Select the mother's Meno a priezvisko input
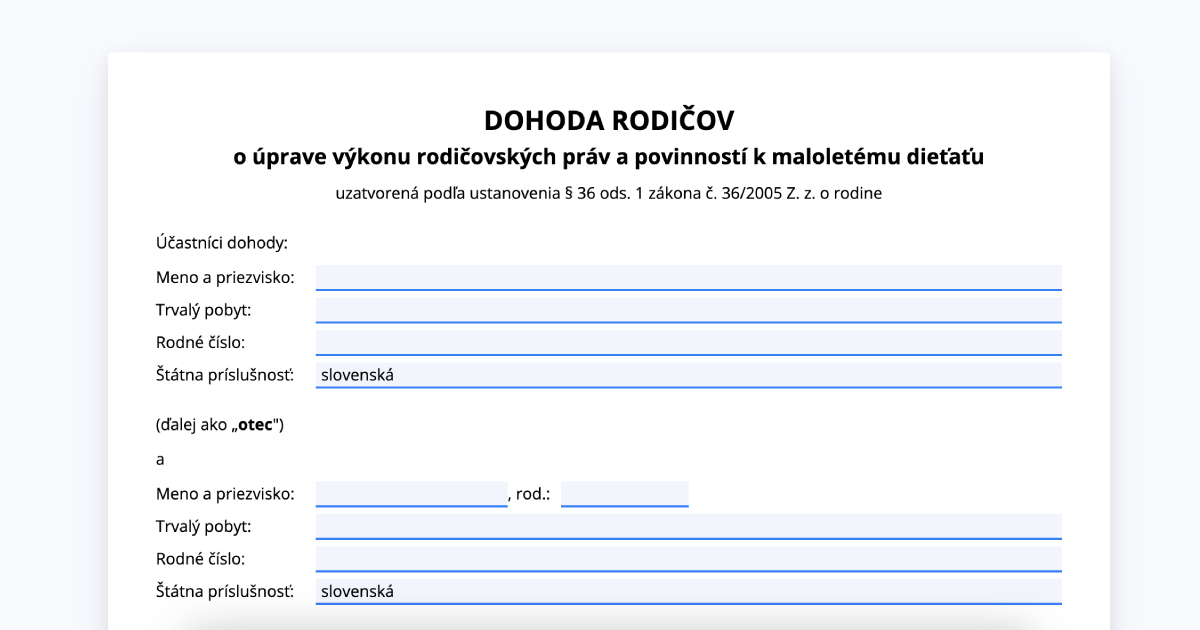 tap(410, 493)
